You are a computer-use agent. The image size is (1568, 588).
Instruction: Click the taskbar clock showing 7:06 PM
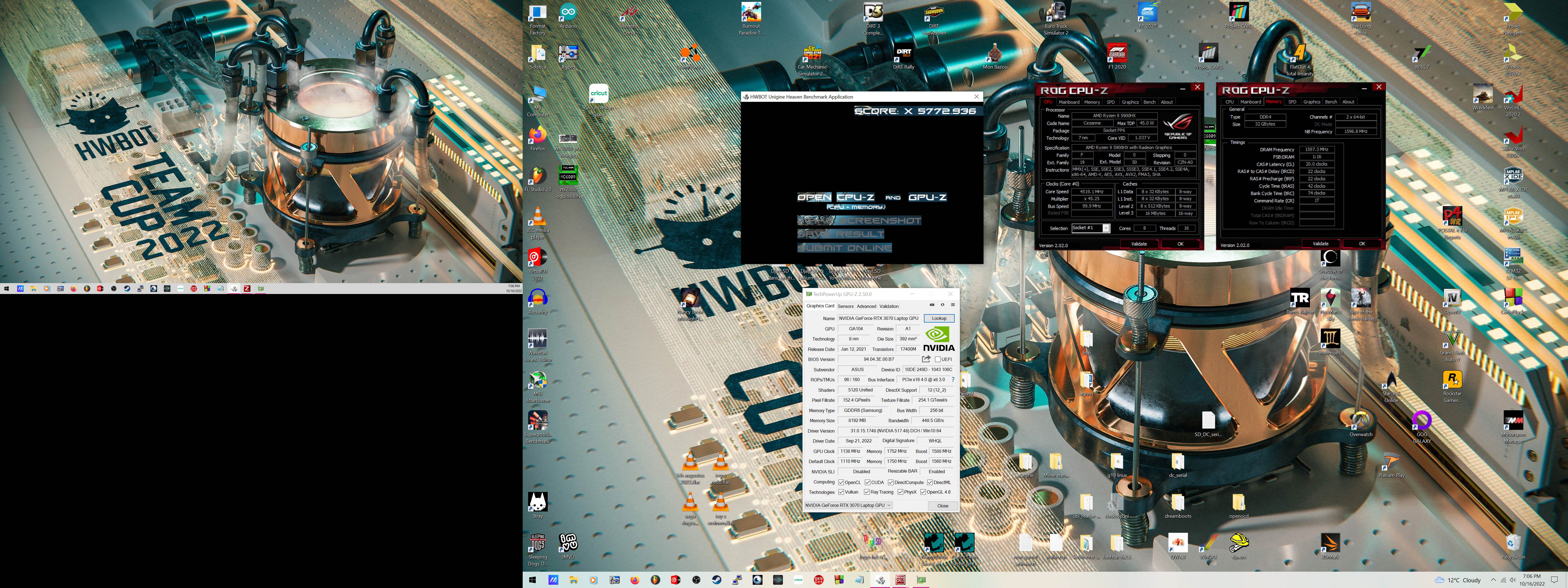tap(1532, 580)
